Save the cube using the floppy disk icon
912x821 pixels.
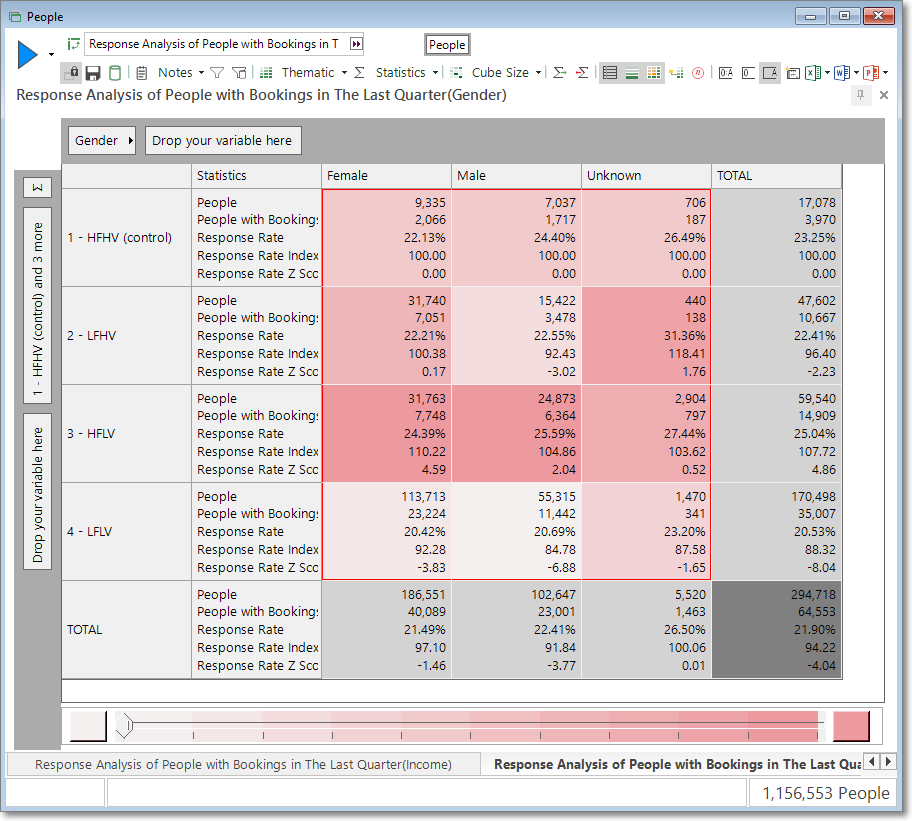(93, 73)
